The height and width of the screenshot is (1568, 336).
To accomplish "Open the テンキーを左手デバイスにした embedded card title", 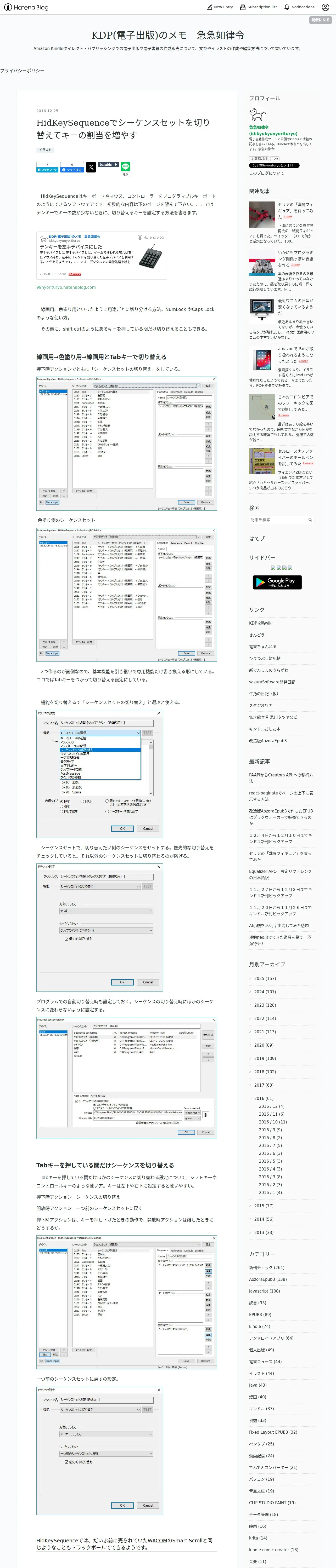I will (x=71, y=246).
